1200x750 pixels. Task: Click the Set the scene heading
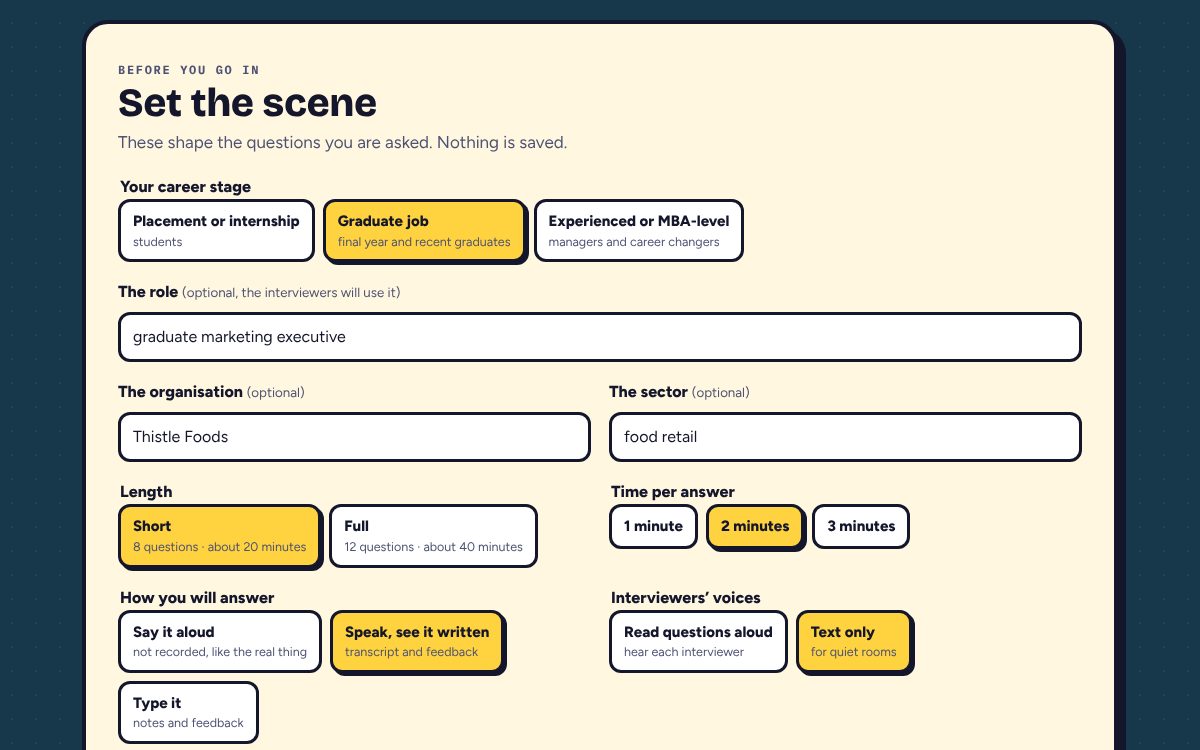tap(247, 103)
